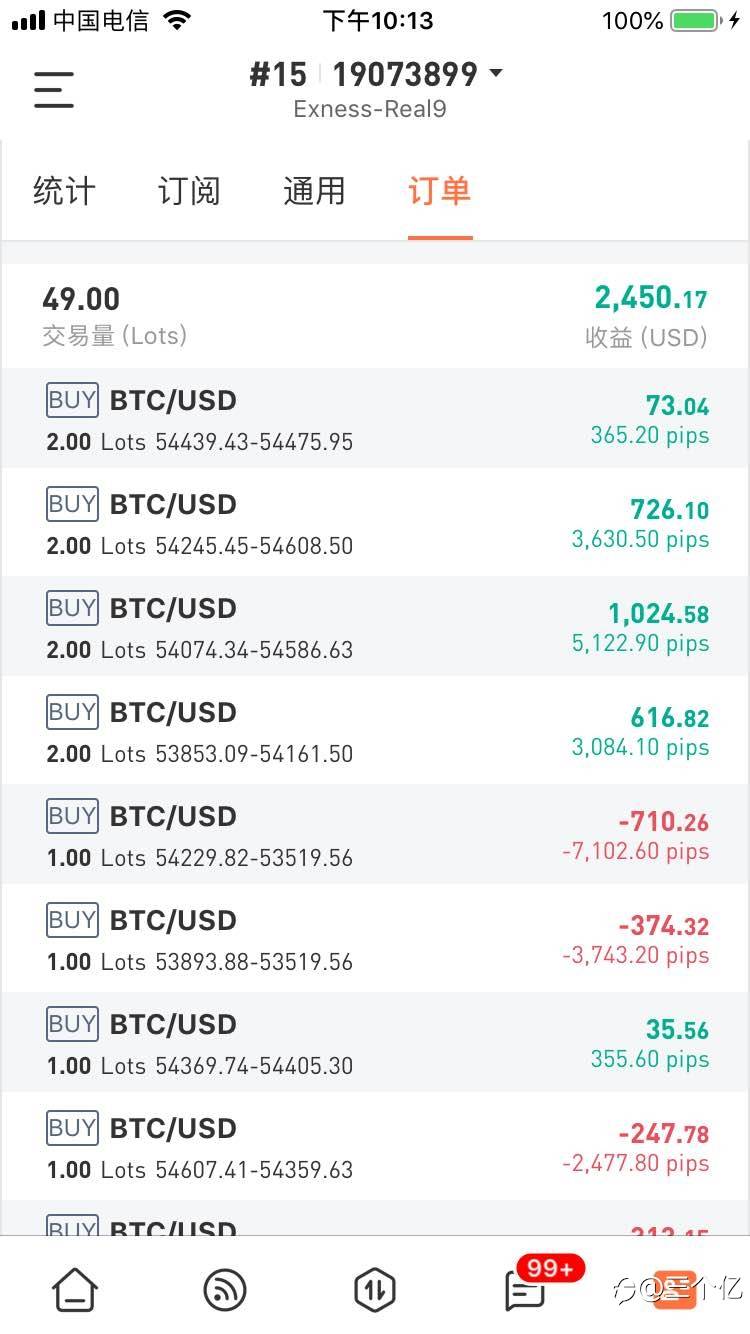The width and height of the screenshot is (750, 1334).
Task: Switch to the 订阅 tab
Action: pos(189,191)
